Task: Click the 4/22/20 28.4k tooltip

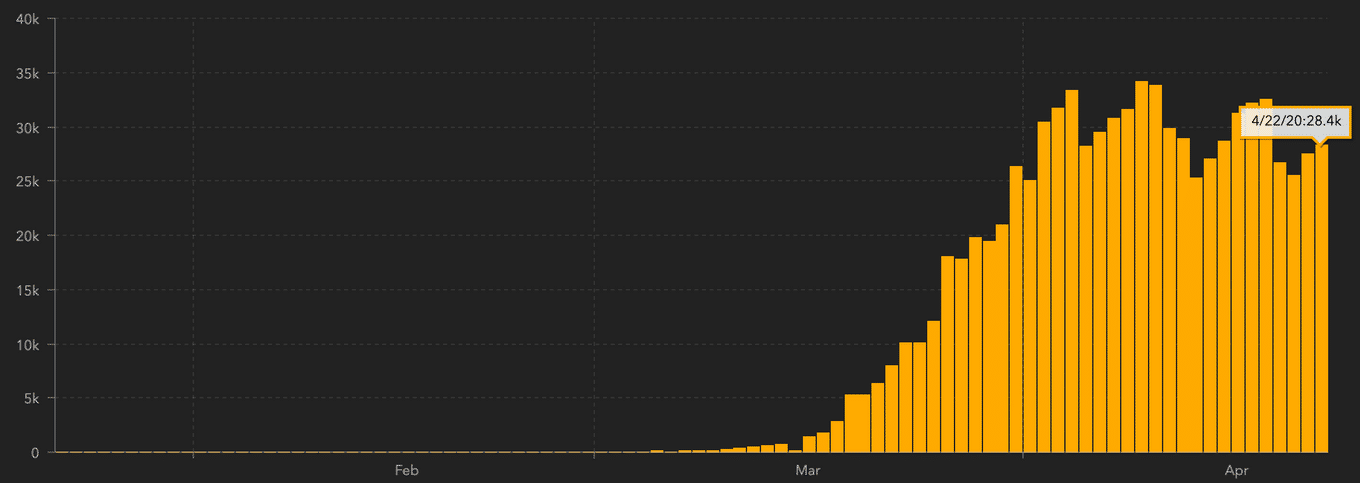Action: pyautogui.click(x=1295, y=121)
